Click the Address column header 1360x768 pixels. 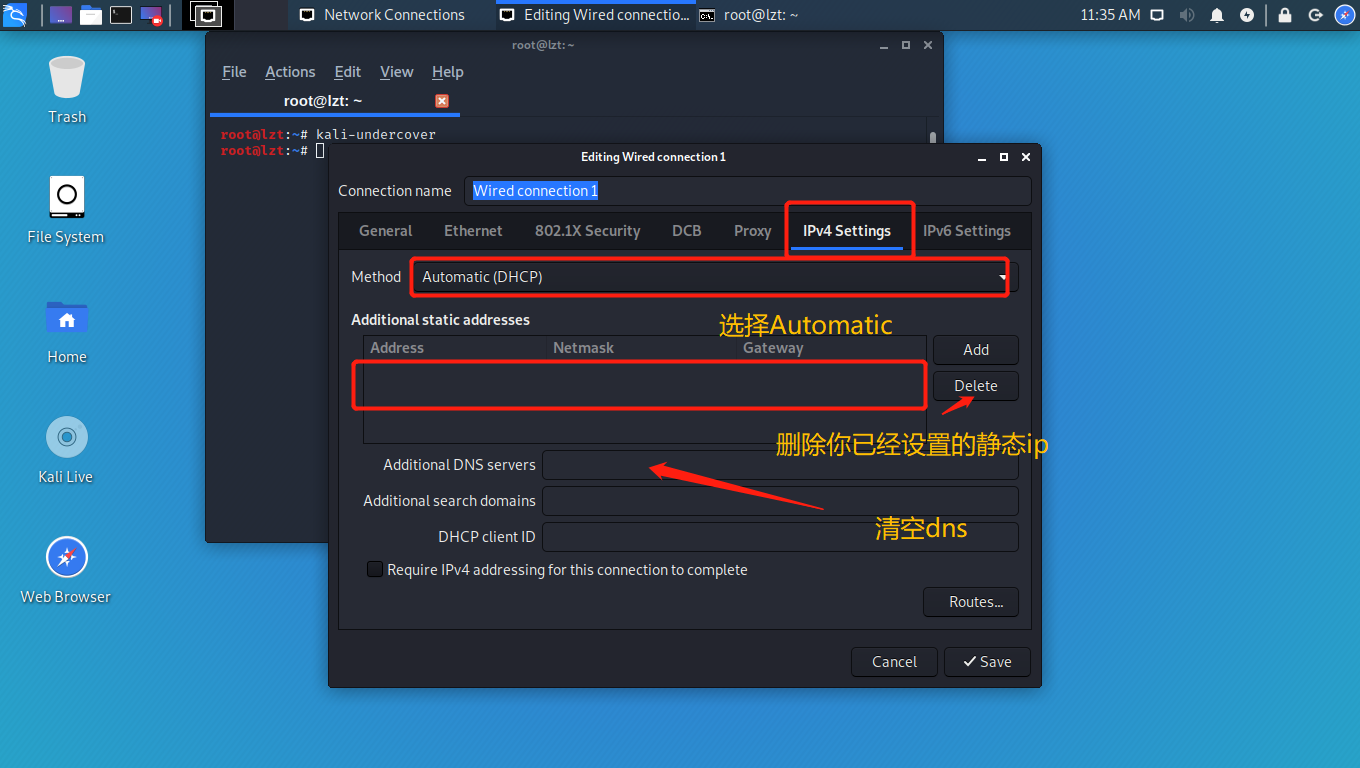397,348
